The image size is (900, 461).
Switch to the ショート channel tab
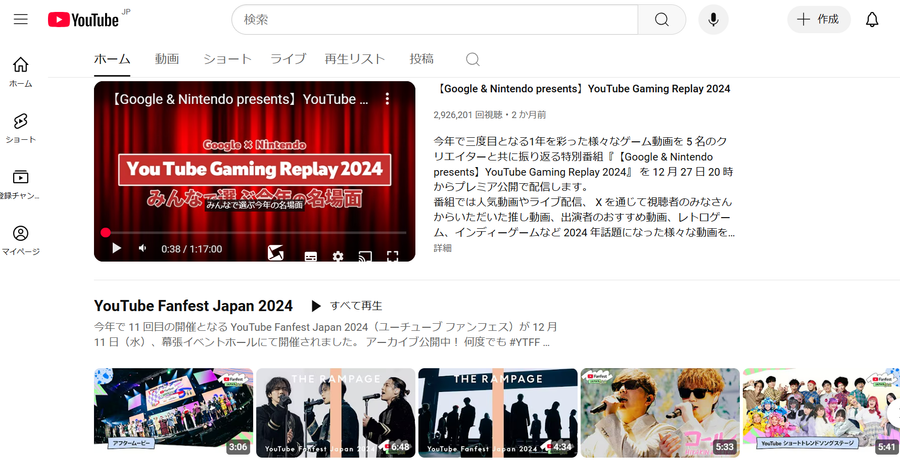coord(227,59)
